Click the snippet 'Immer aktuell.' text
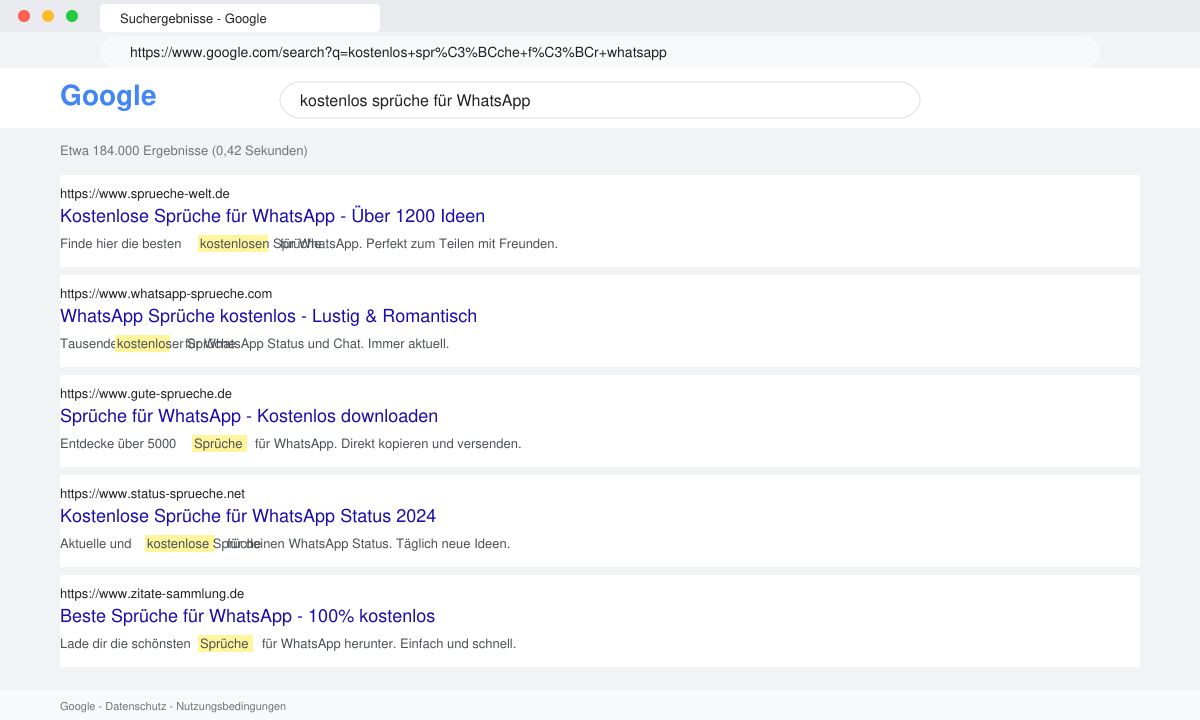The width and height of the screenshot is (1200, 720). 409,344
